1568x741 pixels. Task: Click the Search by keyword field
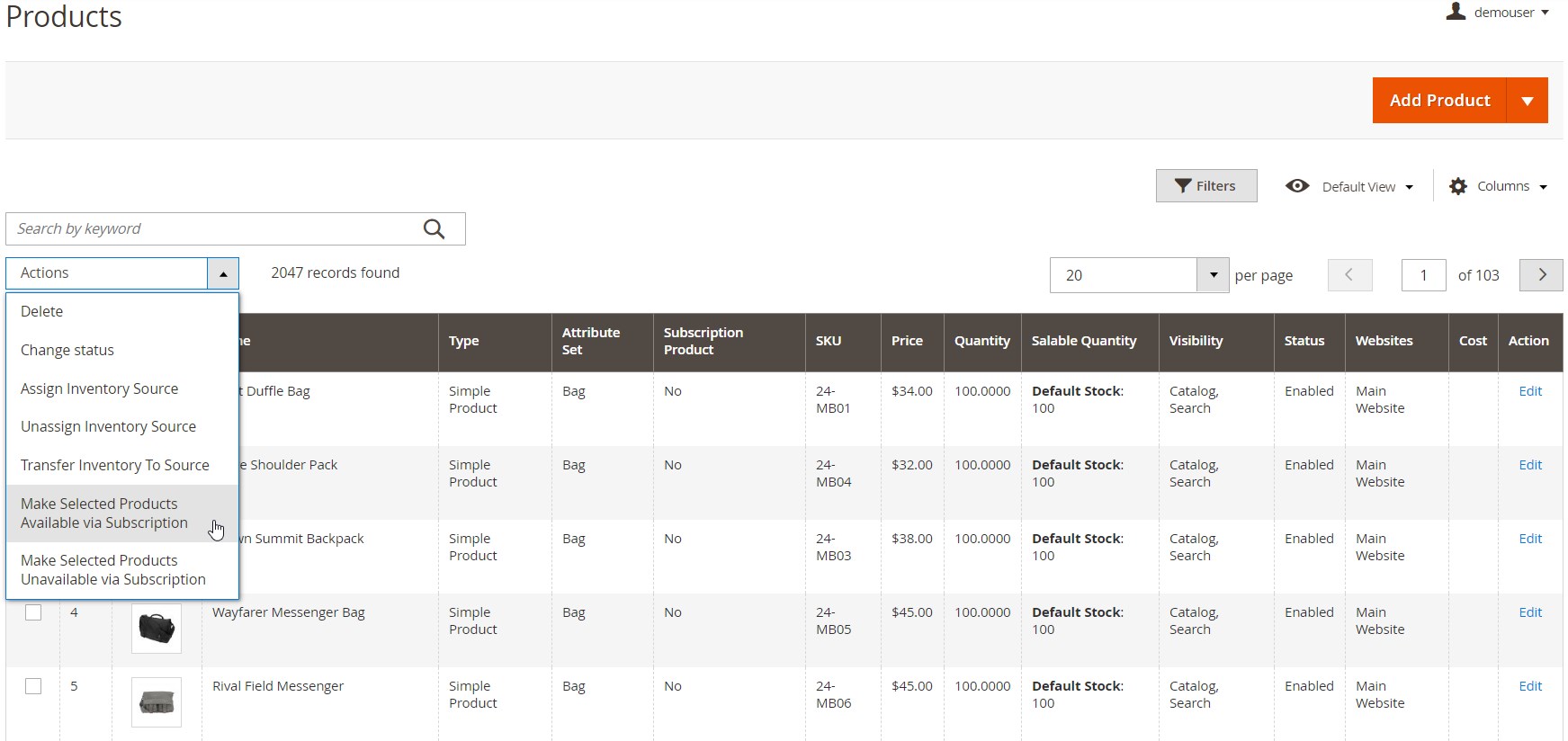(x=211, y=229)
